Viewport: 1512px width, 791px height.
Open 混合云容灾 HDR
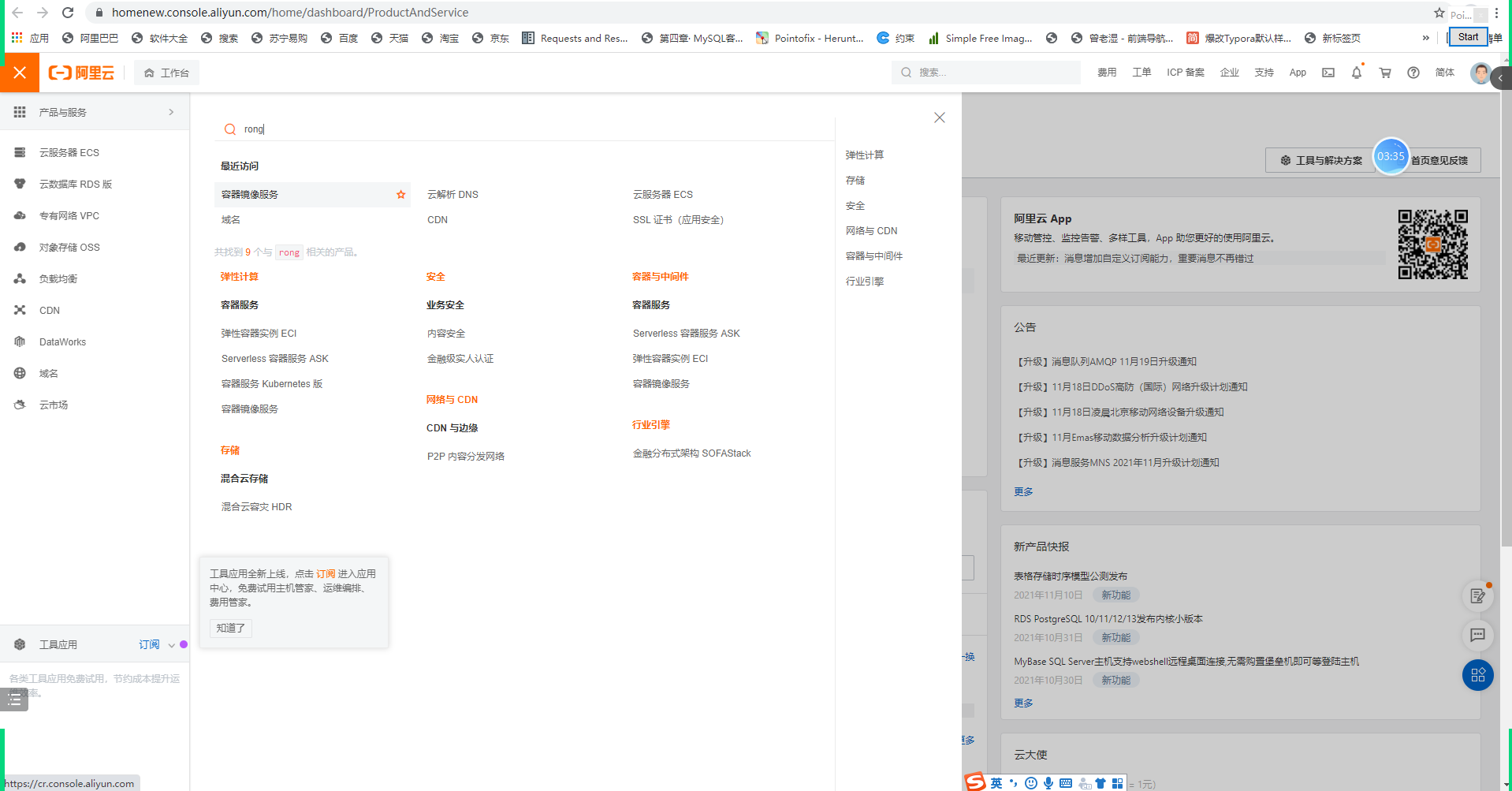pyautogui.click(x=257, y=507)
